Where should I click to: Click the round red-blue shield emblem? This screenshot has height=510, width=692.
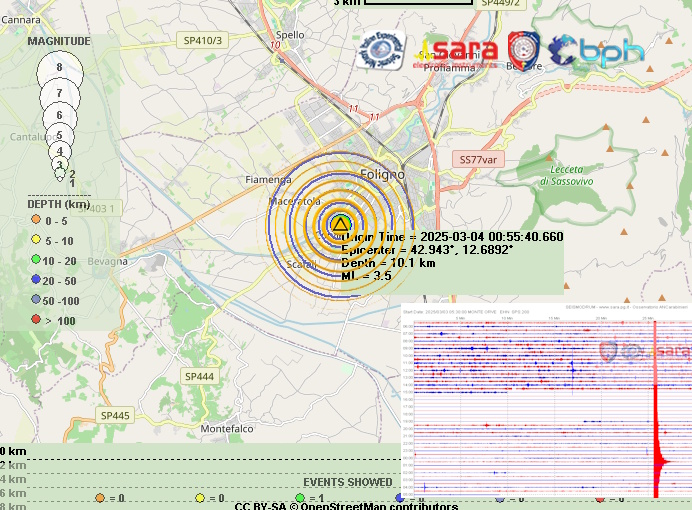pyautogui.click(x=524, y=49)
